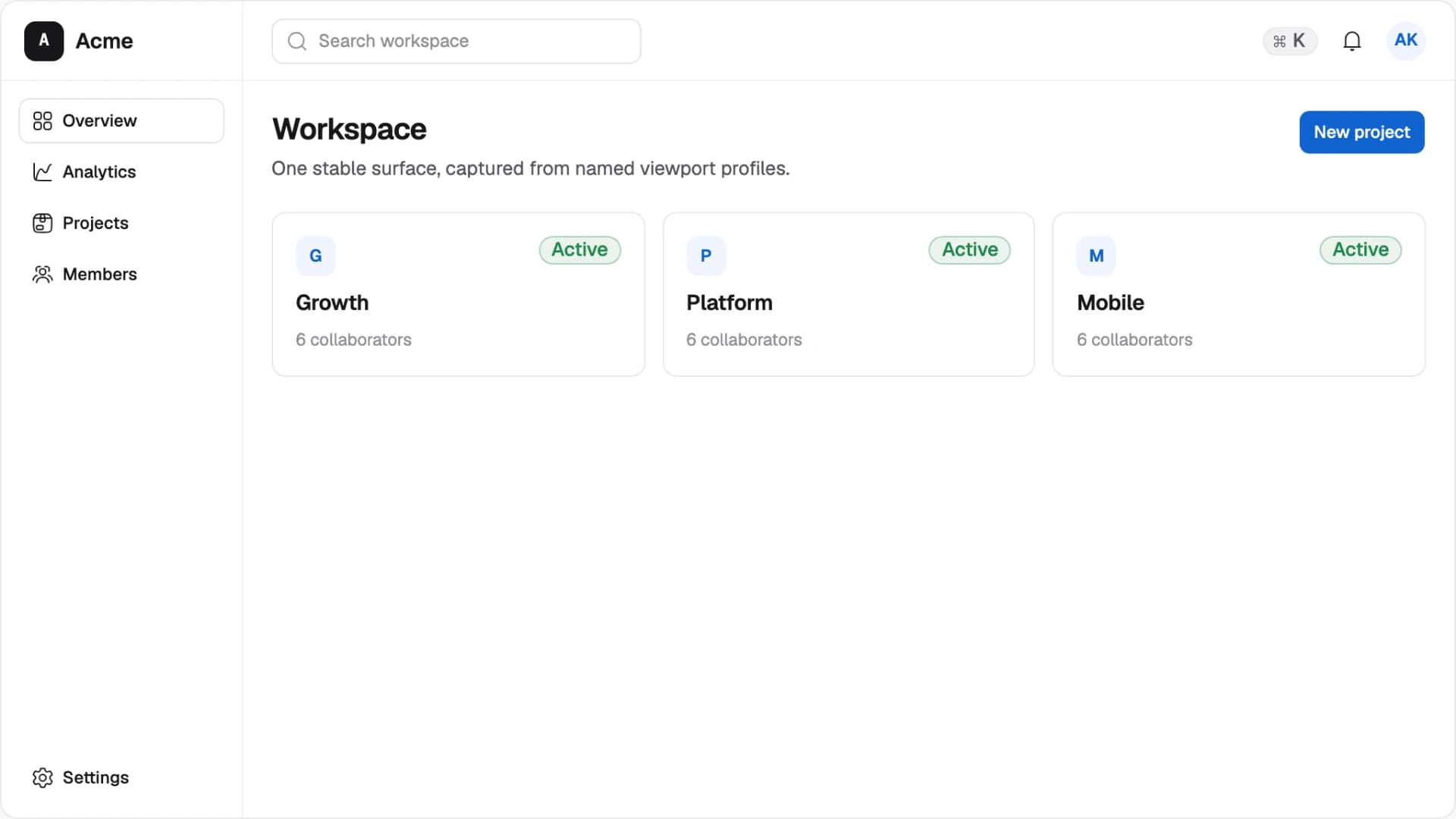Image resolution: width=1456 pixels, height=819 pixels.
Task: Select Overview in the sidebar
Action: coord(121,121)
